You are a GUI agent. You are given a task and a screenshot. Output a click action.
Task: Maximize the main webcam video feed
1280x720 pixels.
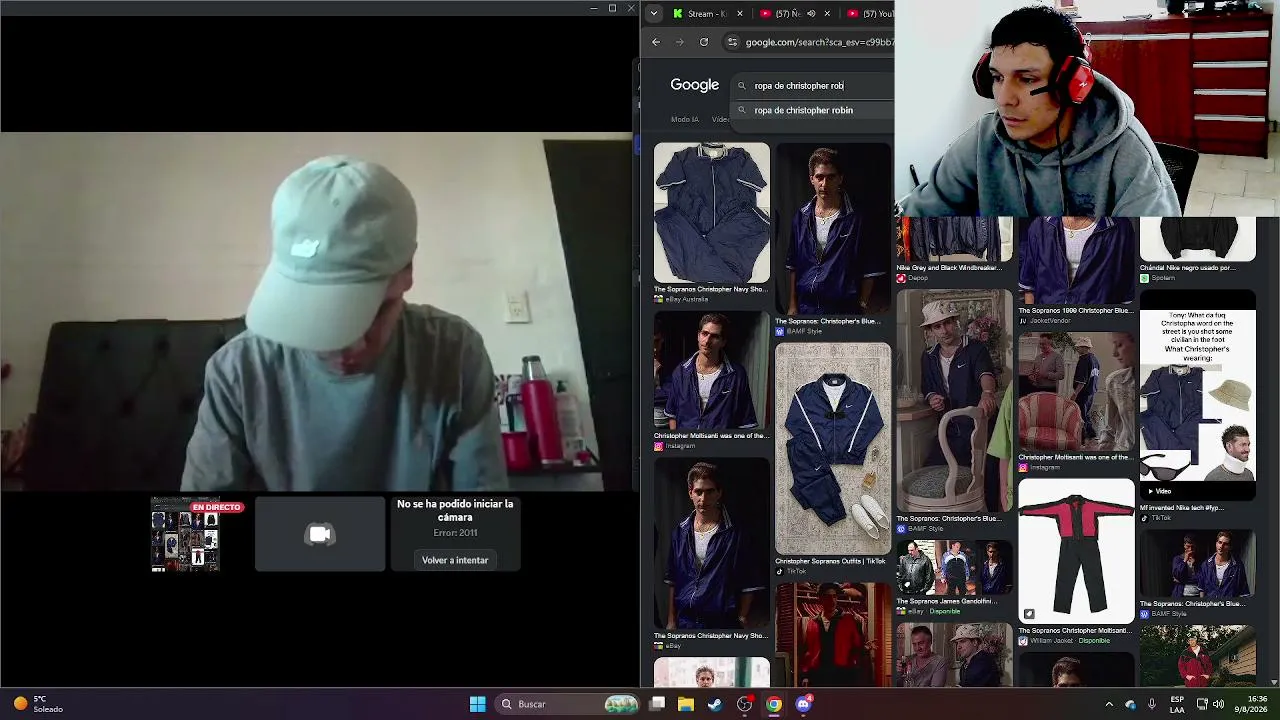[318, 311]
